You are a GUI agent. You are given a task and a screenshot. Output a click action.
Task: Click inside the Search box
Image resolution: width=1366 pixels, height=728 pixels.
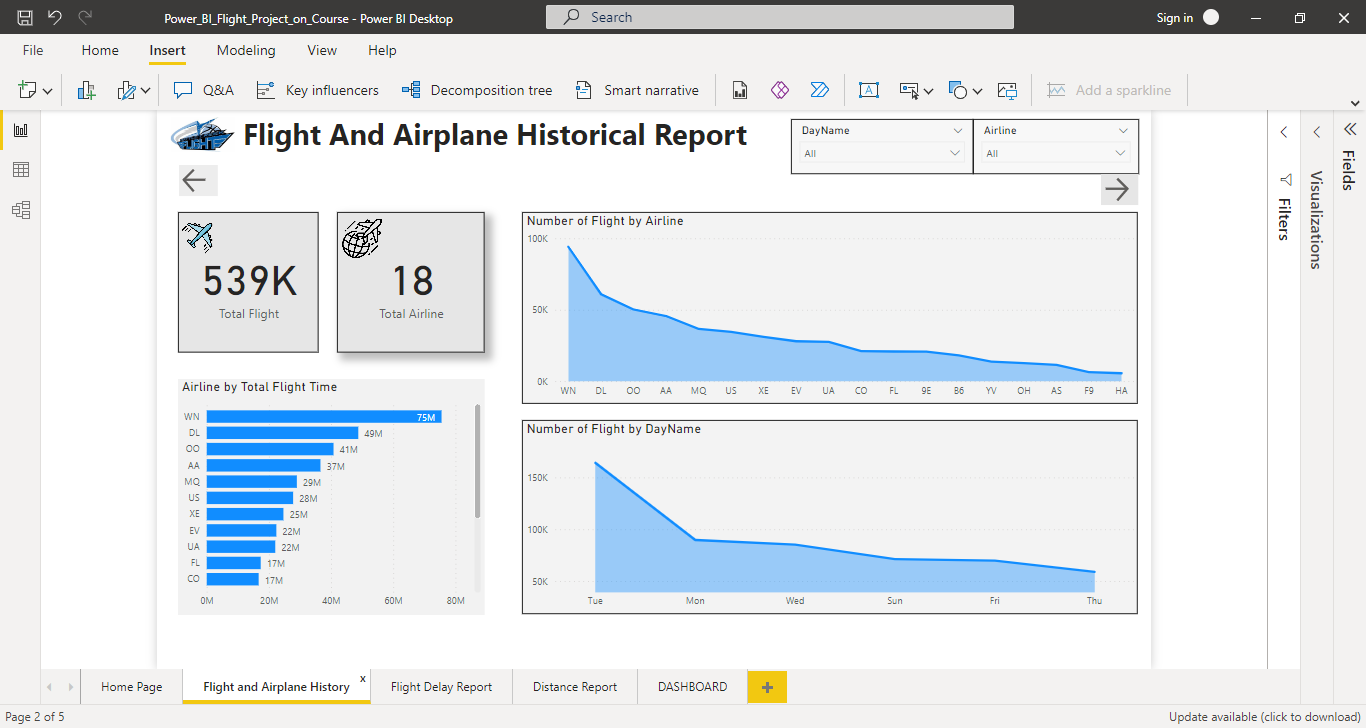[x=779, y=16]
